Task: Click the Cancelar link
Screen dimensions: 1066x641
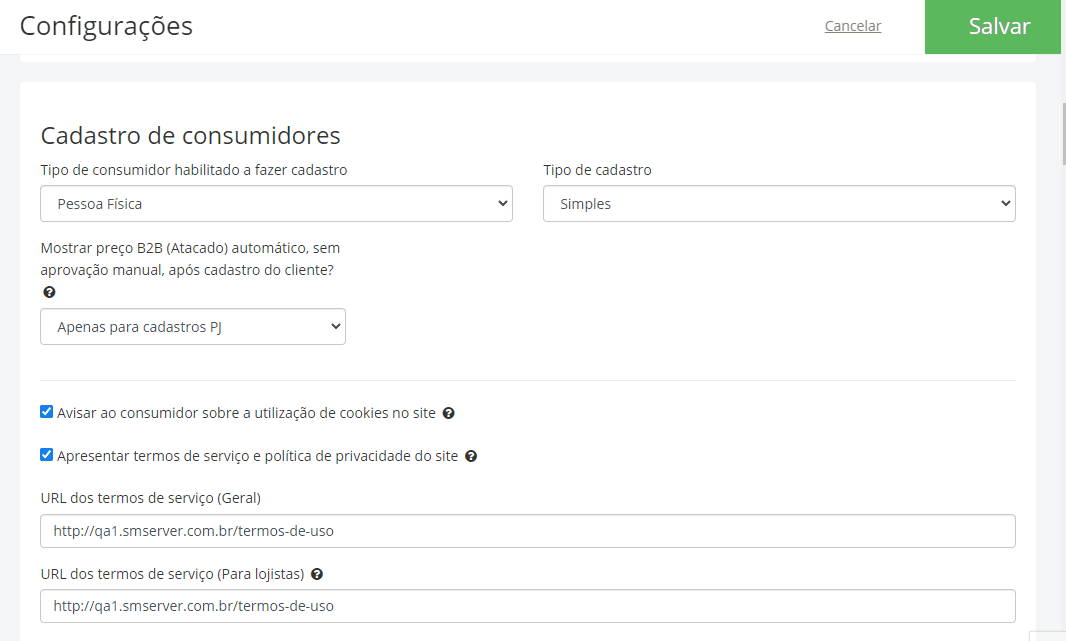Action: point(853,26)
